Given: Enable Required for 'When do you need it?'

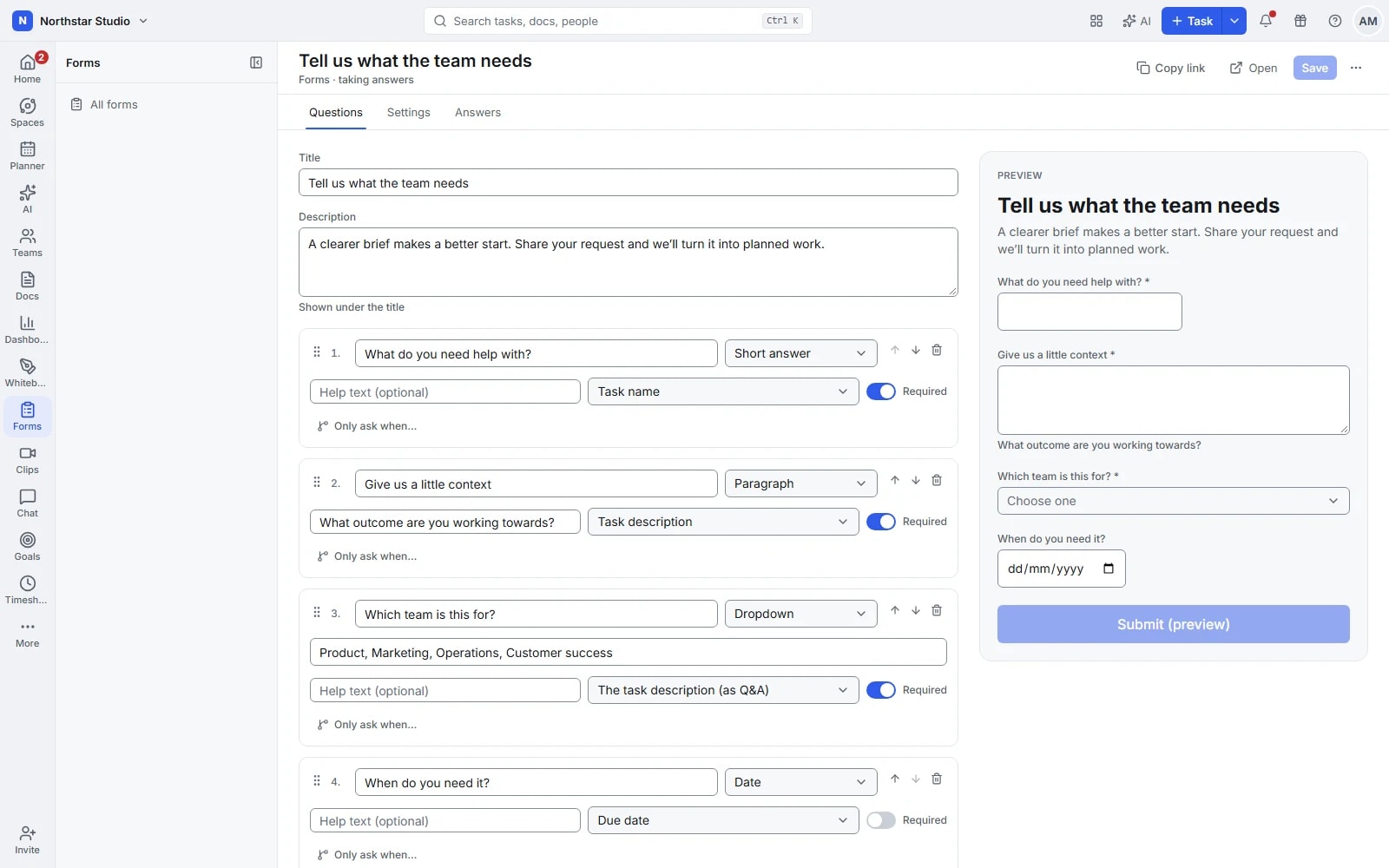Looking at the screenshot, I should tap(881, 820).
